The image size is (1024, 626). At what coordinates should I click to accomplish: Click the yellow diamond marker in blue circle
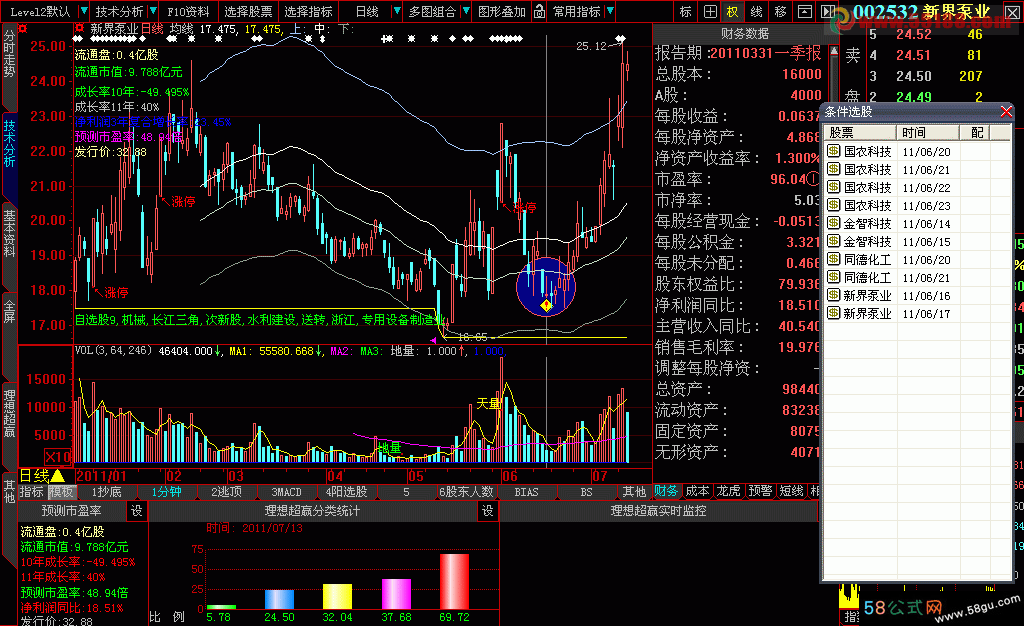[x=546, y=304]
